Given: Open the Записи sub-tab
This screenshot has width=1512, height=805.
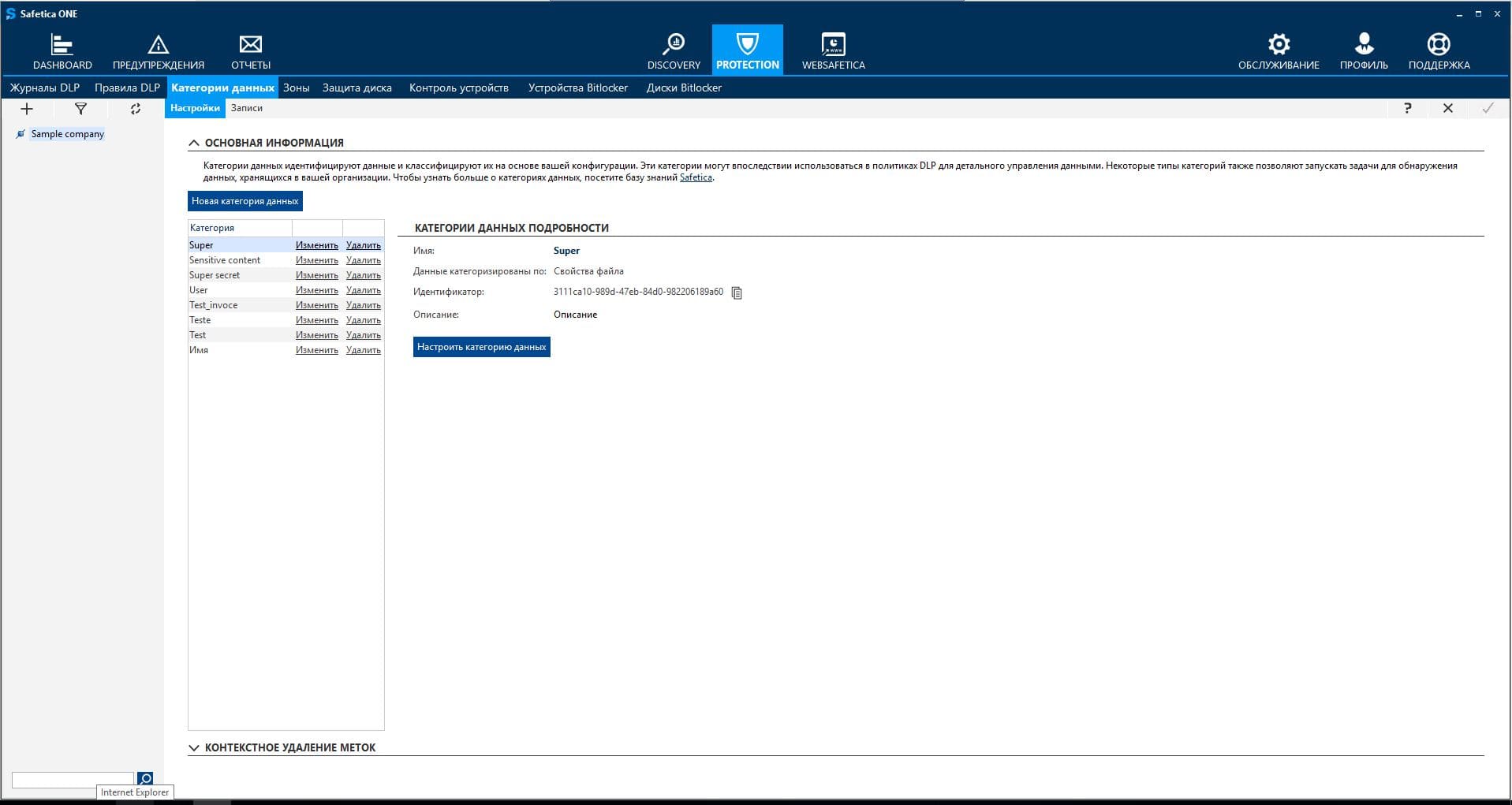Looking at the screenshot, I should coord(246,108).
